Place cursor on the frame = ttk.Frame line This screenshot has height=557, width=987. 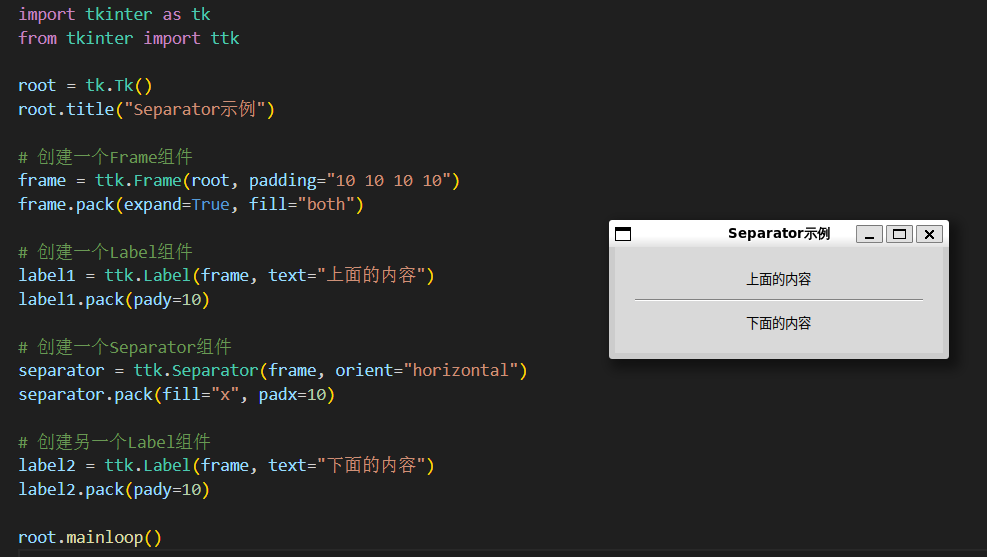(x=238, y=180)
